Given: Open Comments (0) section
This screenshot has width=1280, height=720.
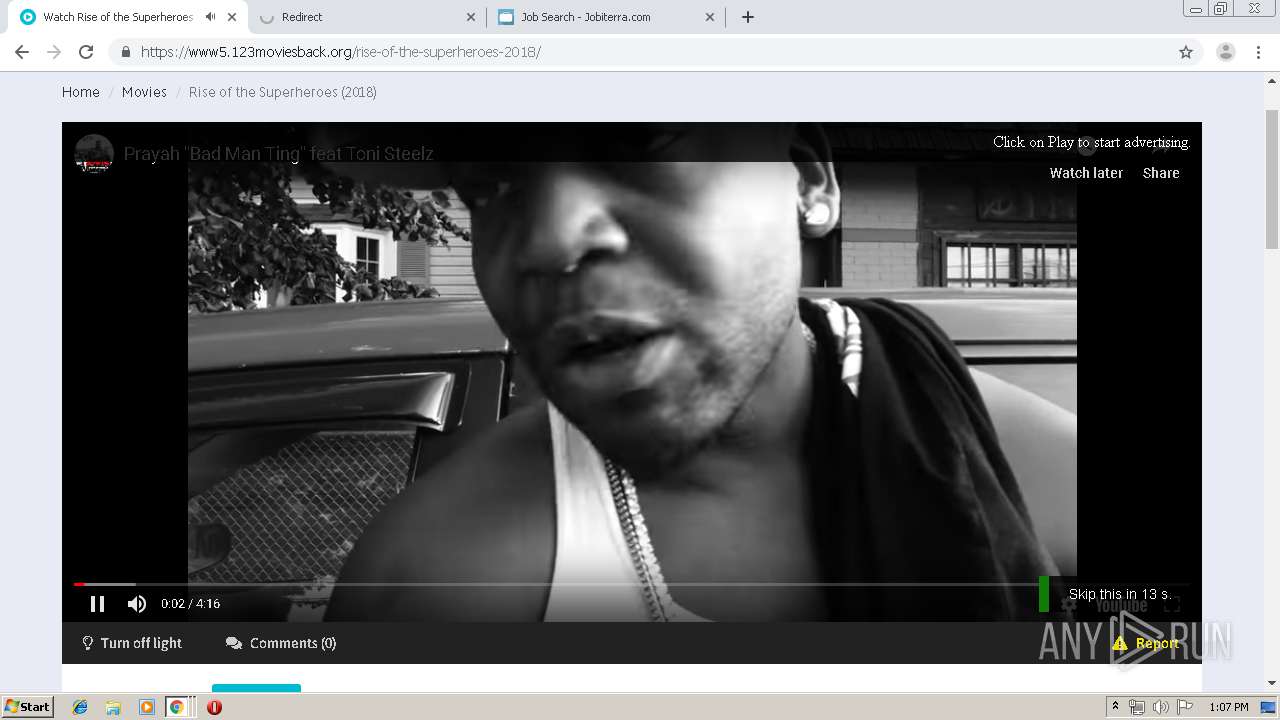Looking at the screenshot, I should (x=281, y=643).
